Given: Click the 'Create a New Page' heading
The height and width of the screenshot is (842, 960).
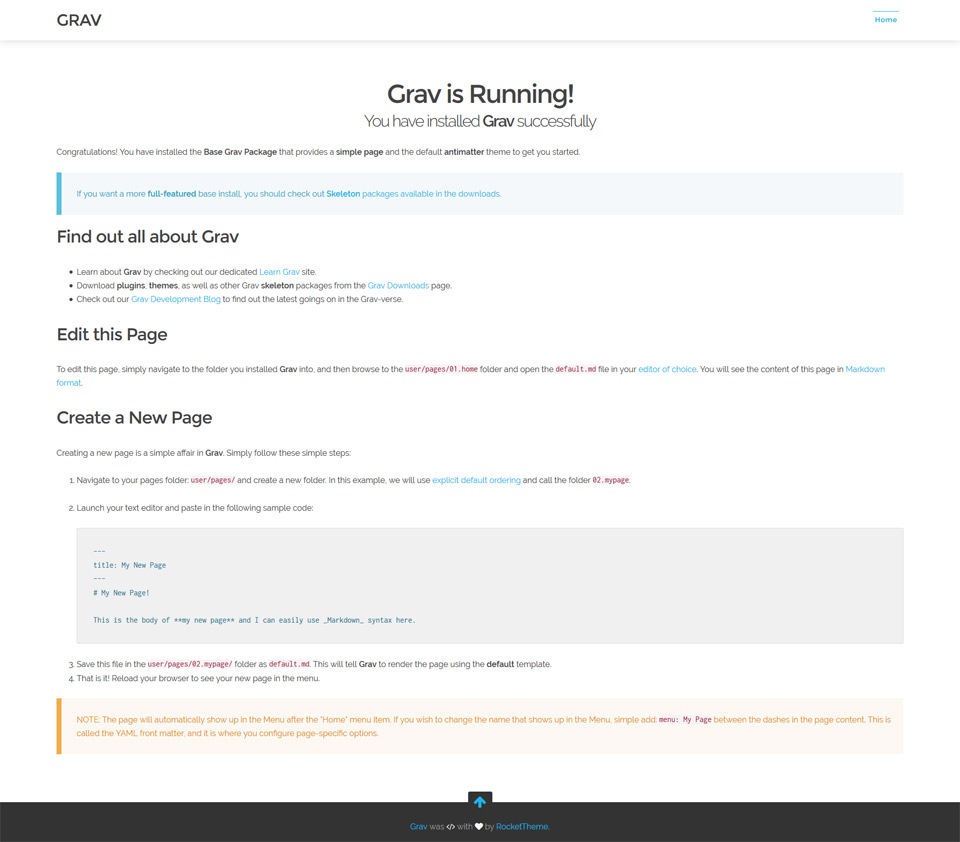Looking at the screenshot, I should click(x=134, y=418).
